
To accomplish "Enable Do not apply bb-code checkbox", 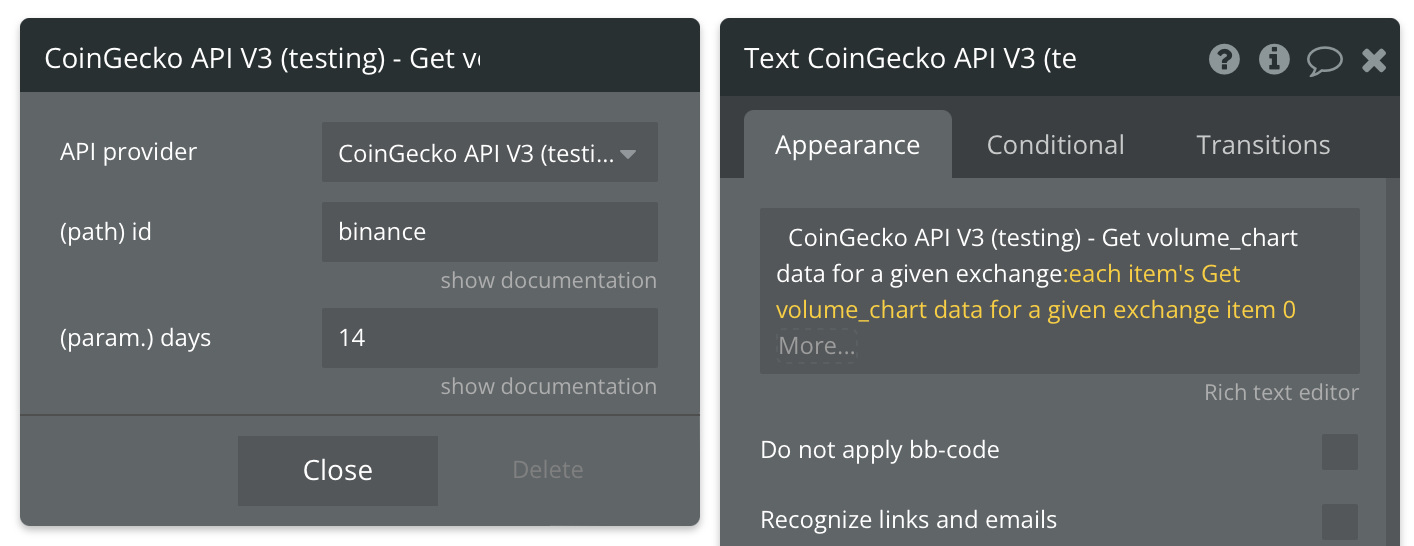I will pyautogui.click(x=1340, y=452).
